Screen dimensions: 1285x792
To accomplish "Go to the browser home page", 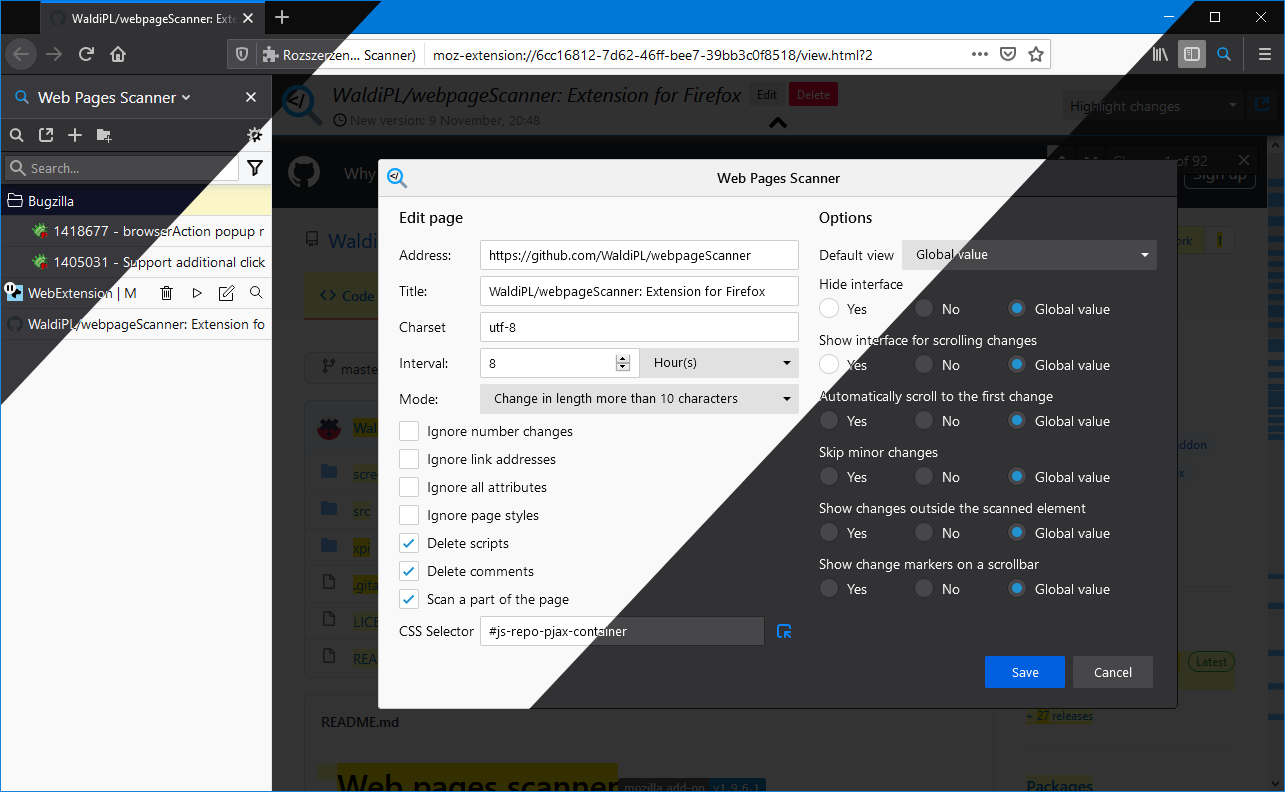I will pos(118,54).
